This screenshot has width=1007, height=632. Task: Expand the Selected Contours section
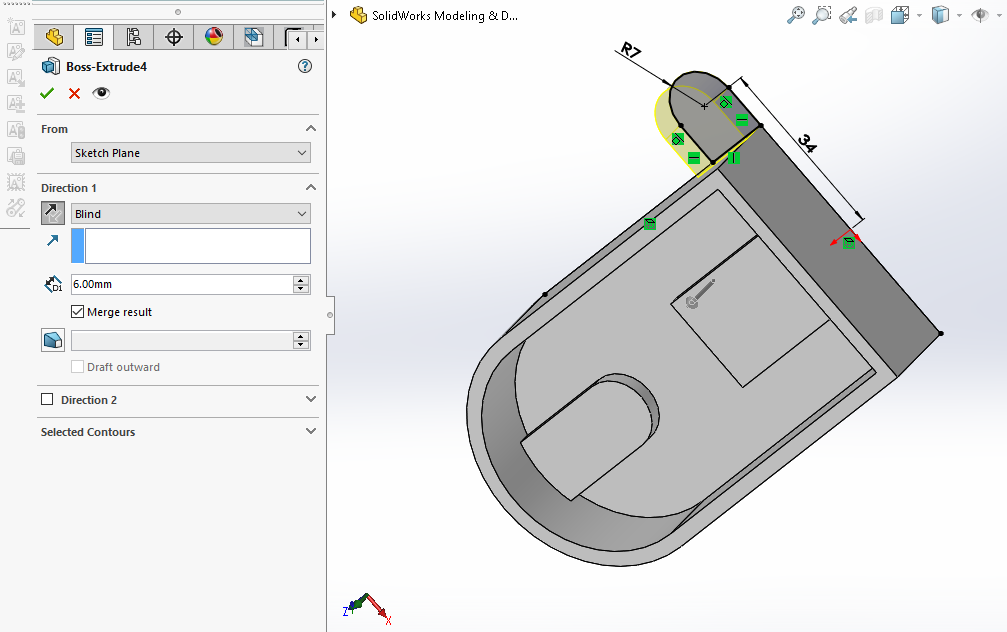tap(310, 432)
